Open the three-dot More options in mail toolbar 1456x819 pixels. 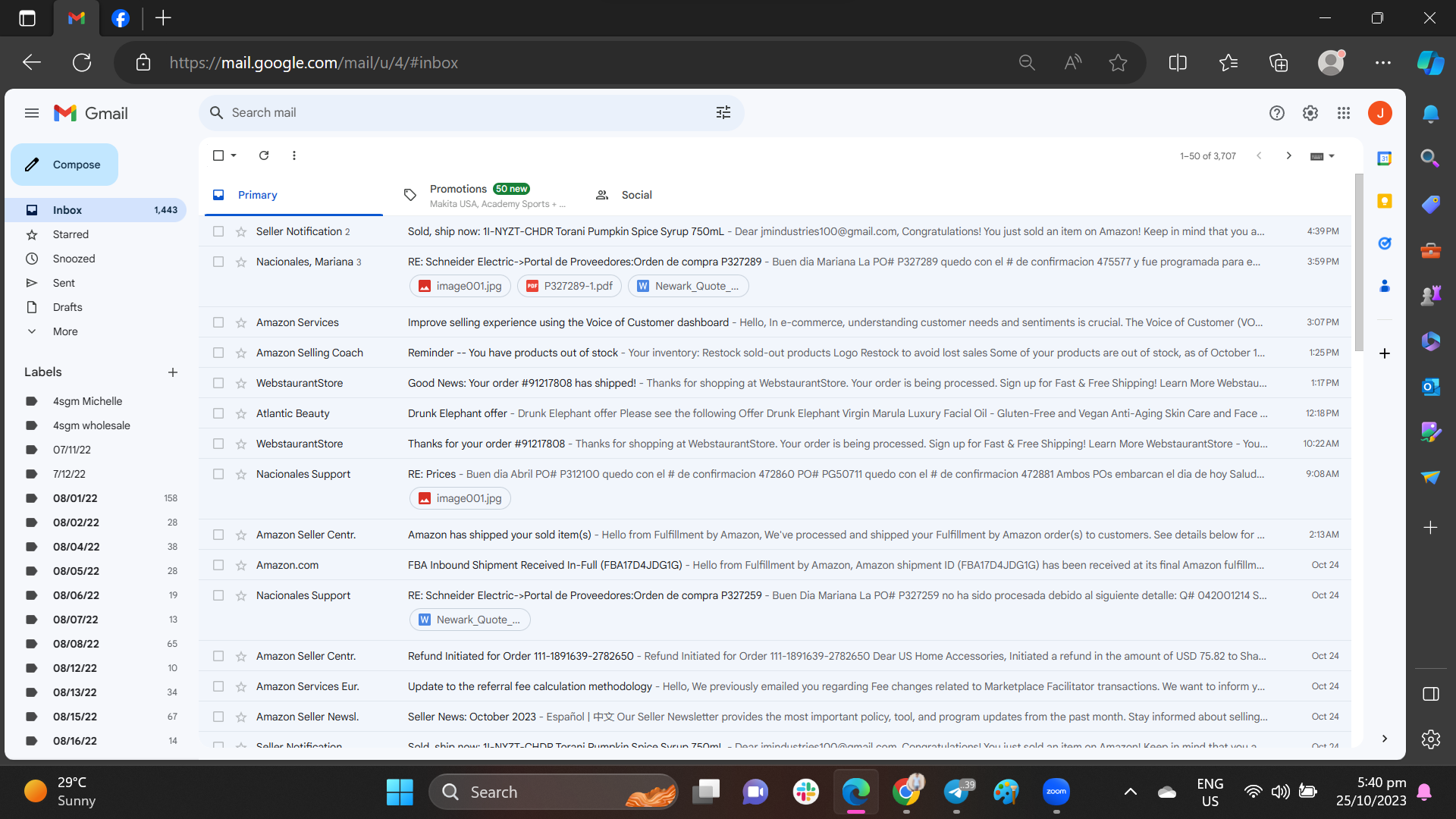(294, 155)
